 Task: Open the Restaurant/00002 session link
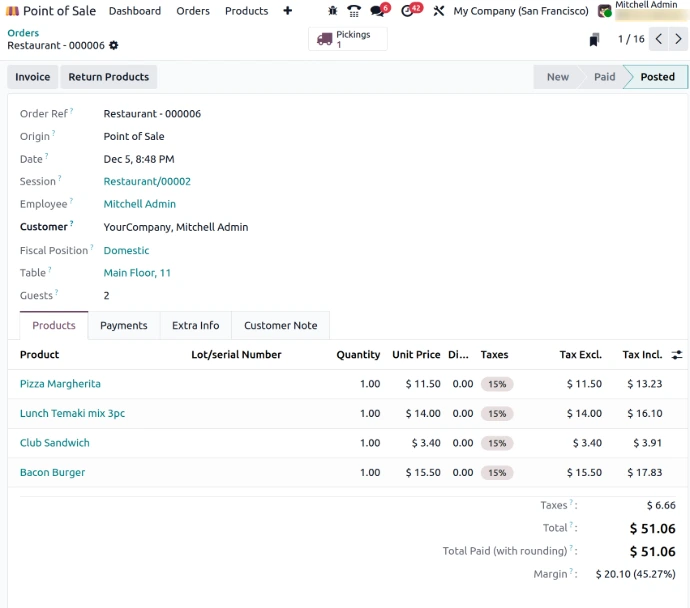coord(147,182)
